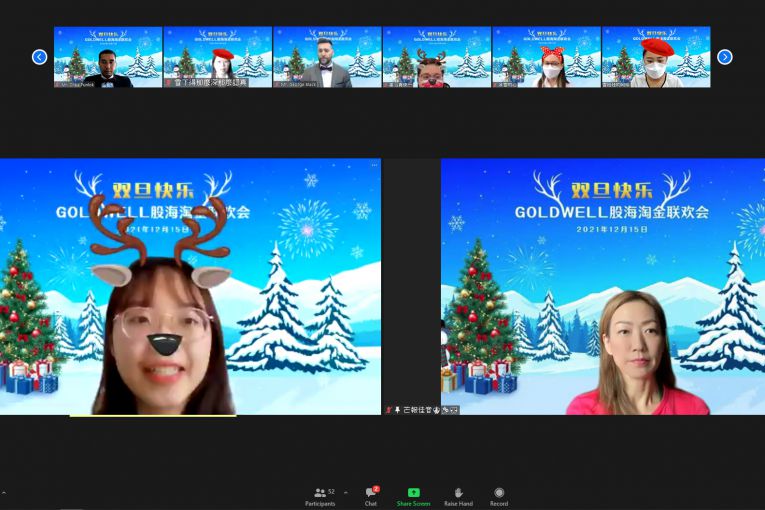765x510 pixels.
Task: Expand the hidden controls caret at bottom-left corner
Action: 4,493
